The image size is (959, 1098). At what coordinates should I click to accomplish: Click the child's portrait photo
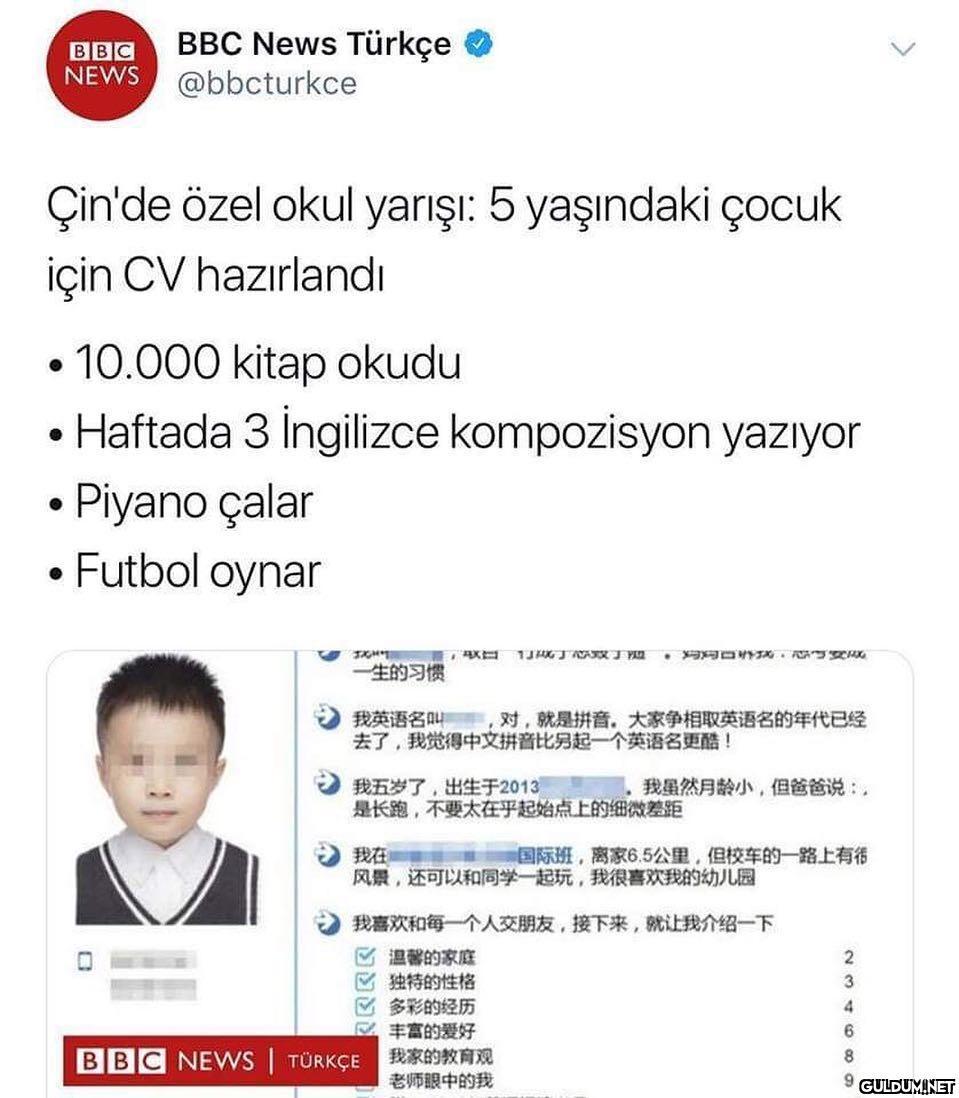pyautogui.click(x=167, y=790)
